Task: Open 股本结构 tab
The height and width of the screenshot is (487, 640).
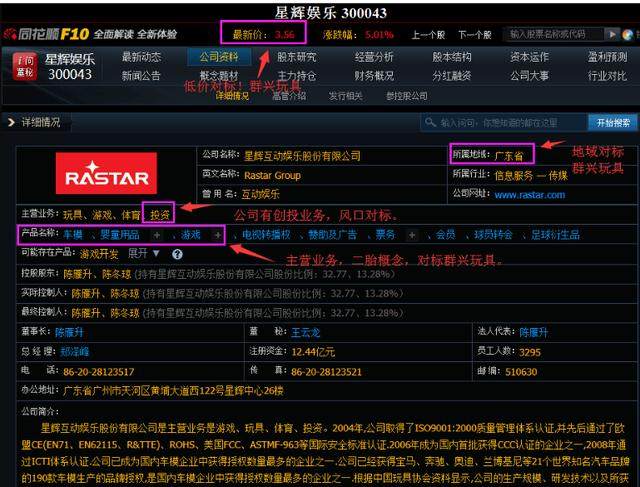Action: 452,57
